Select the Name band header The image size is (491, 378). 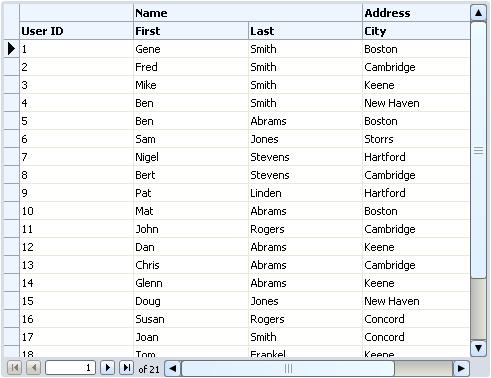point(248,13)
